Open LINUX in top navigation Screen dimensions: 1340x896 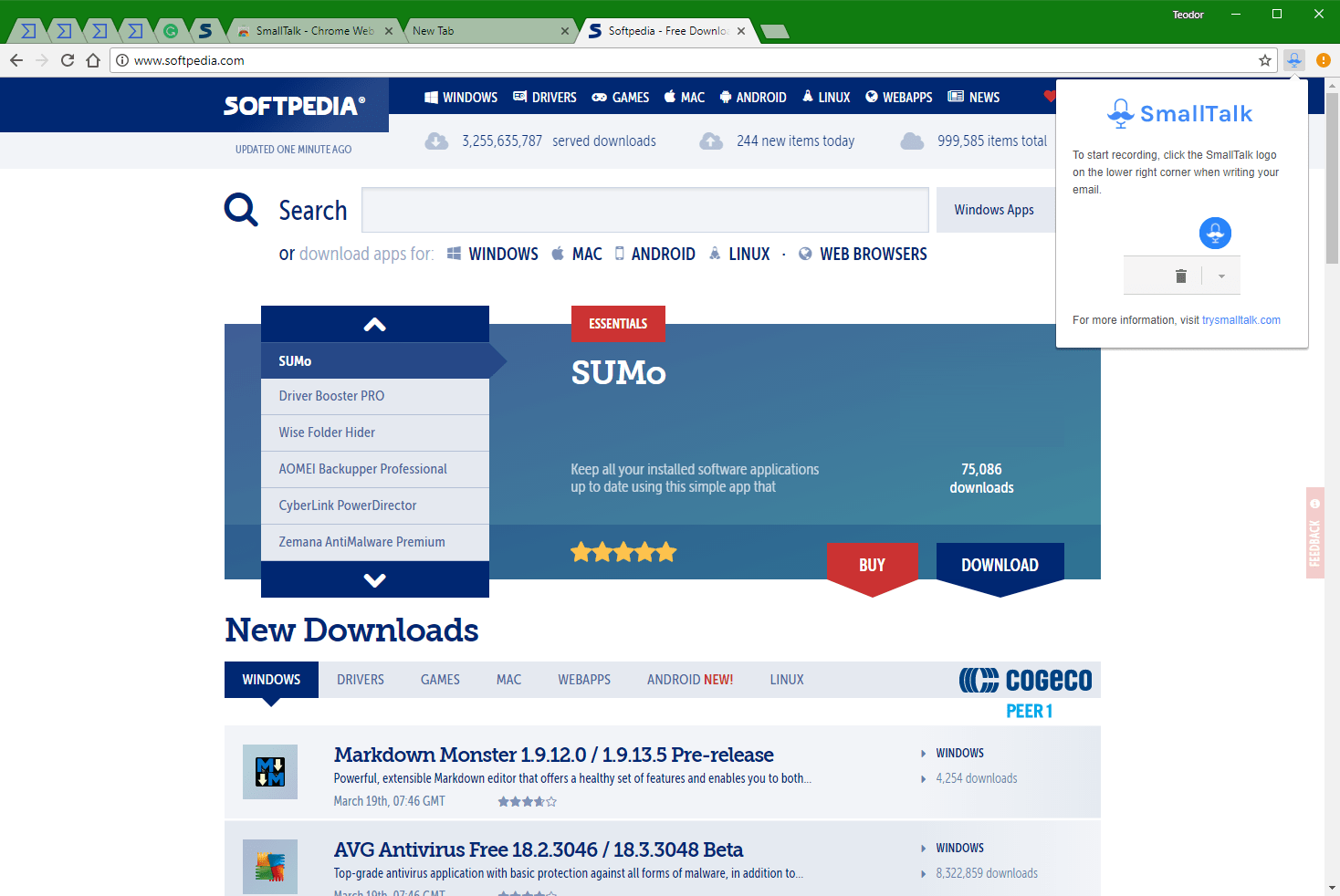[x=826, y=97]
